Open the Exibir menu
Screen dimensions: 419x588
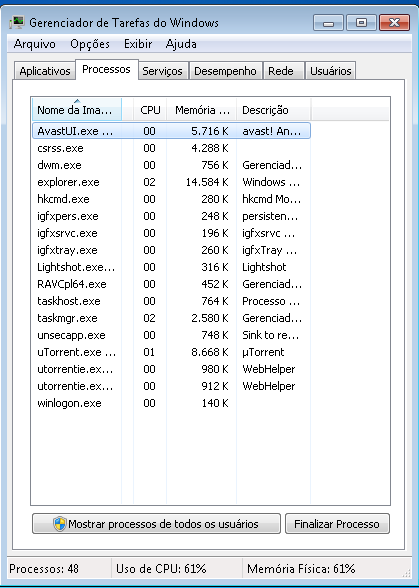[x=138, y=44]
